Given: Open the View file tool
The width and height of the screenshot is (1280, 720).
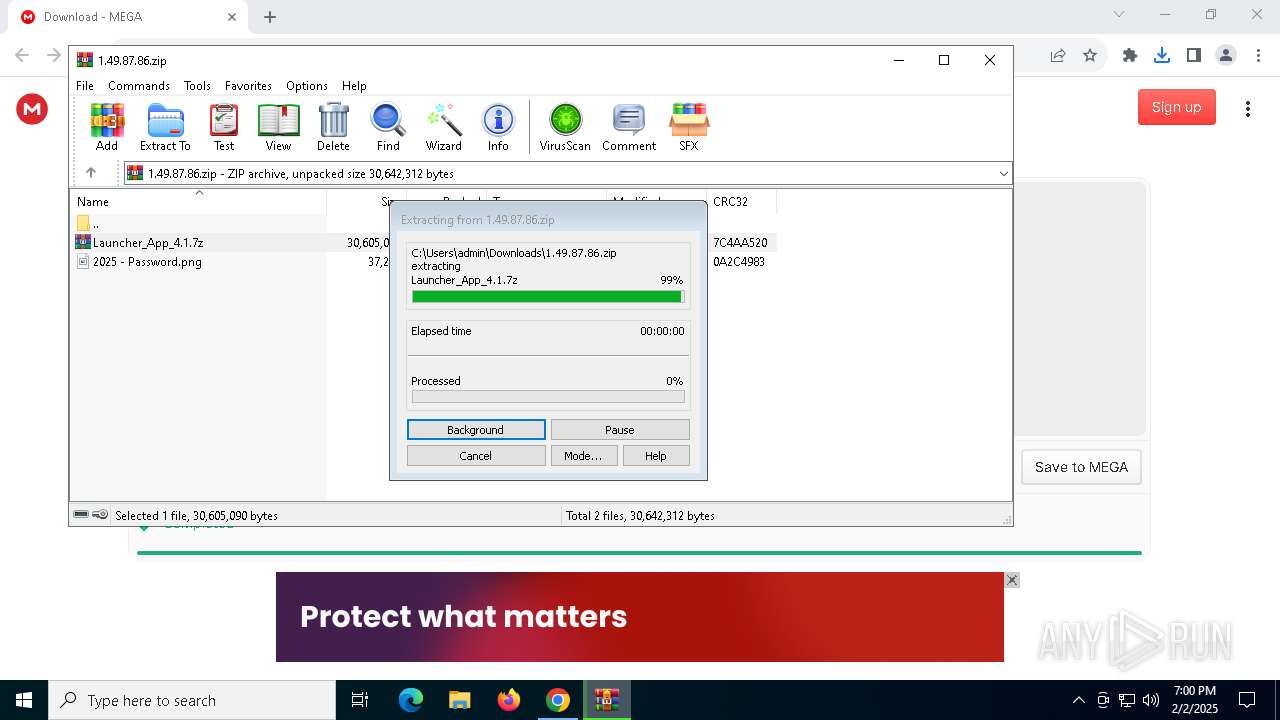Looking at the screenshot, I should pos(278,127).
